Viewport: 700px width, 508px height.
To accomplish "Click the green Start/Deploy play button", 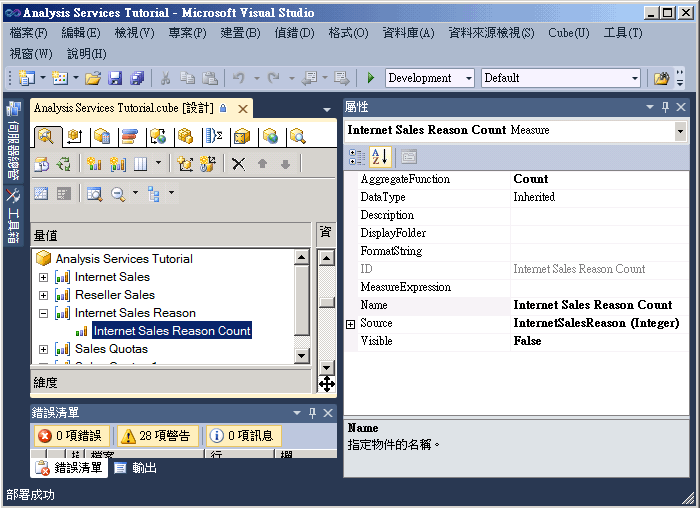I will point(371,78).
